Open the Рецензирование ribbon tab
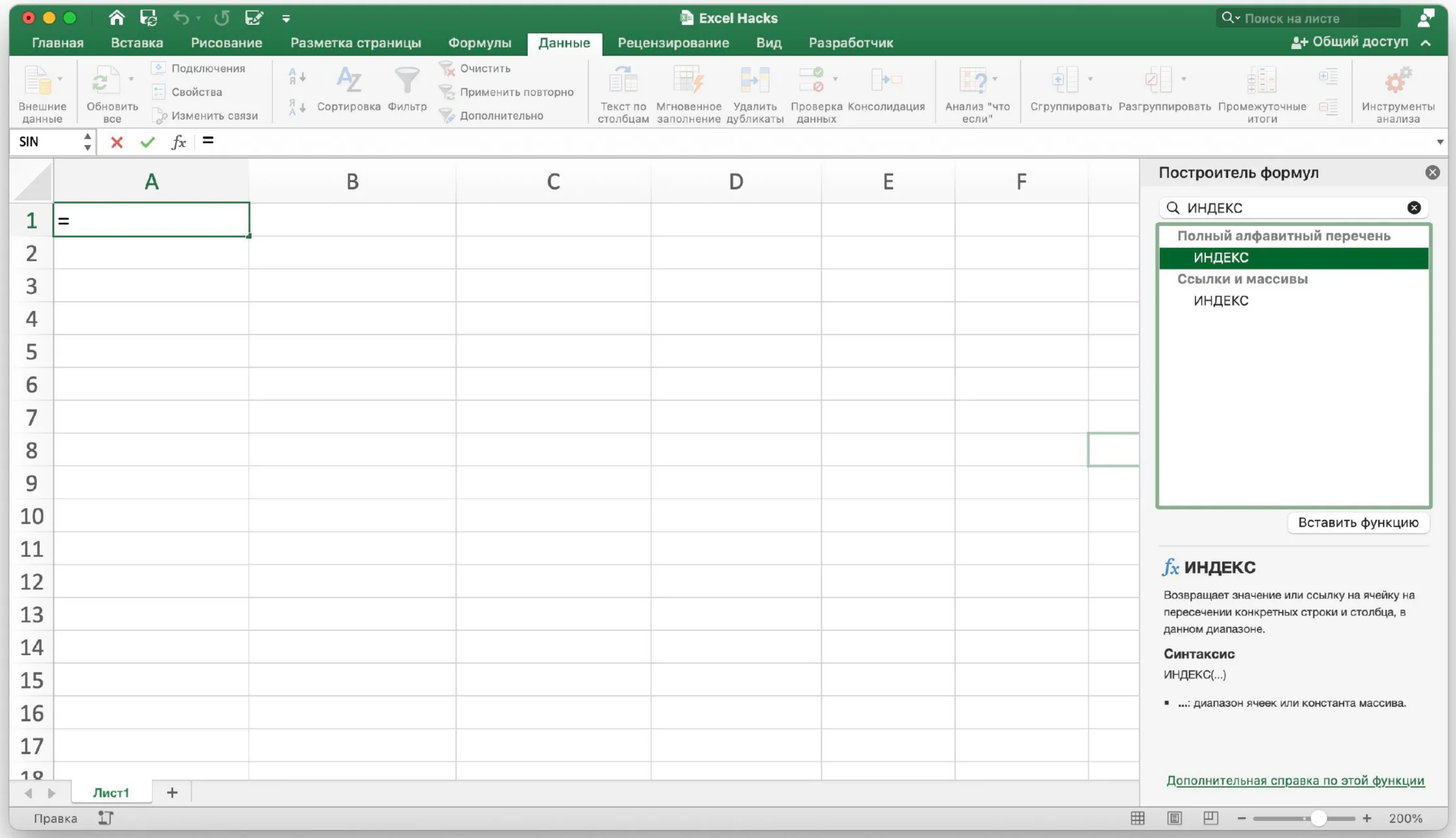This screenshot has width=1456, height=838. 673,43
